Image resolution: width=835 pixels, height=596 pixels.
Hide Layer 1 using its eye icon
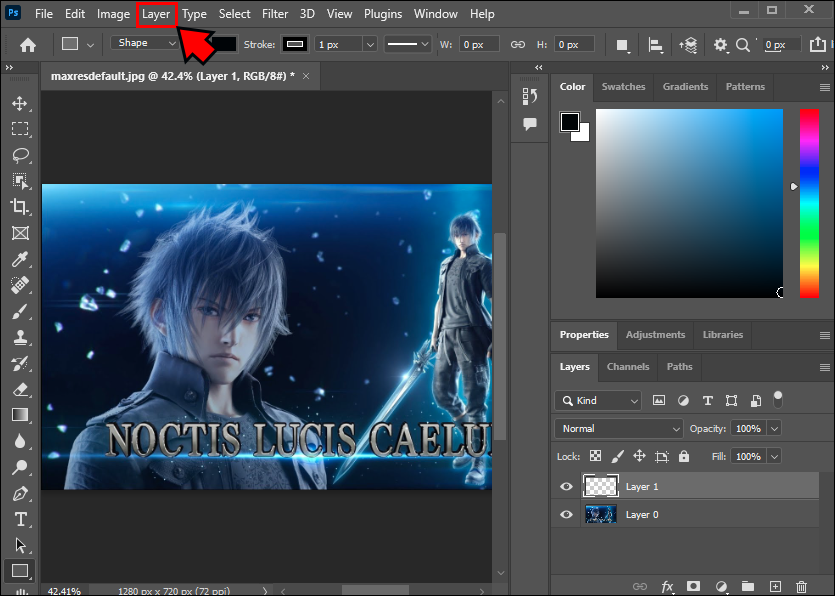(567, 487)
